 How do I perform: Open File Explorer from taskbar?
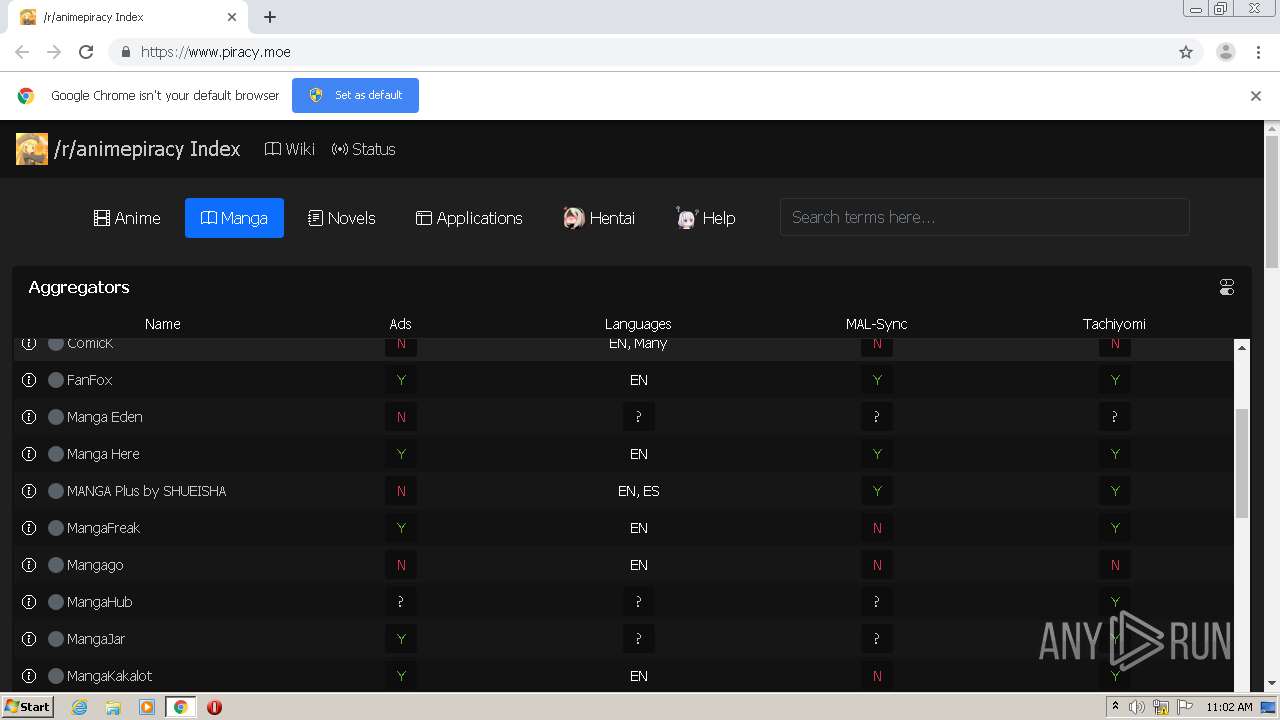point(113,707)
